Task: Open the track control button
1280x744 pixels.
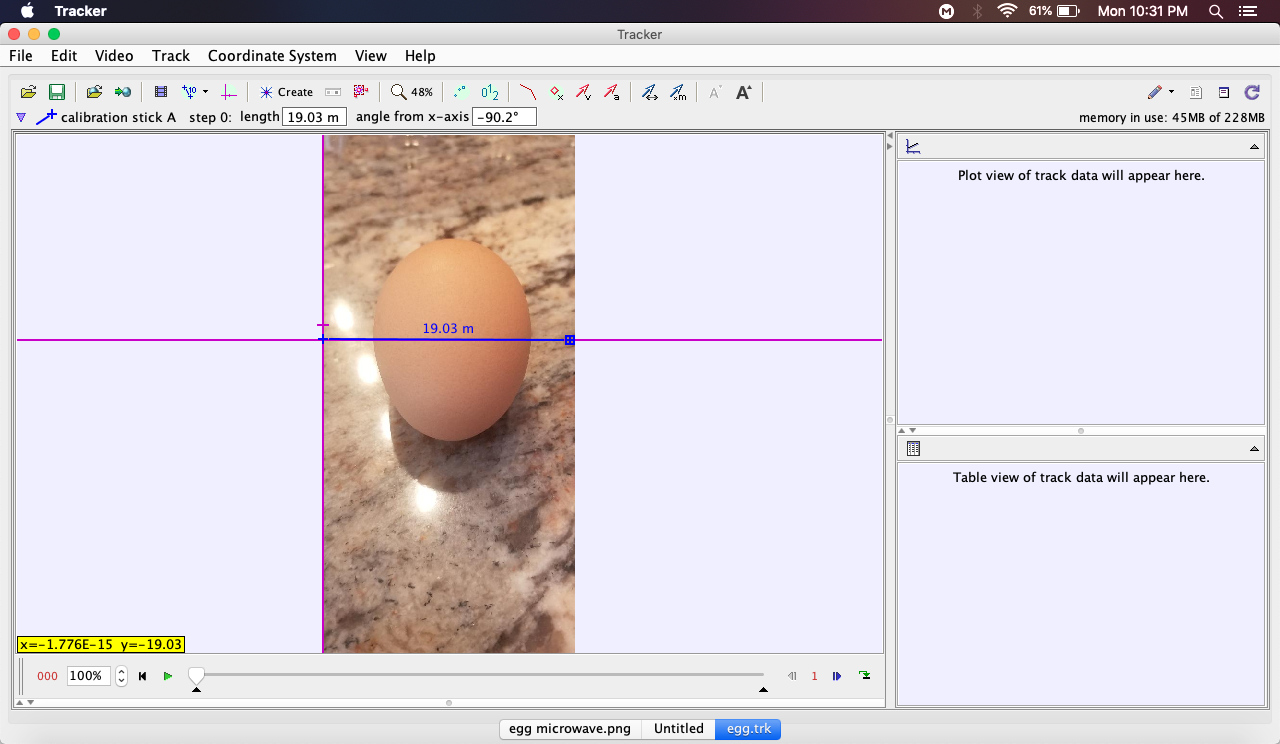Action: [x=333, y=92]
